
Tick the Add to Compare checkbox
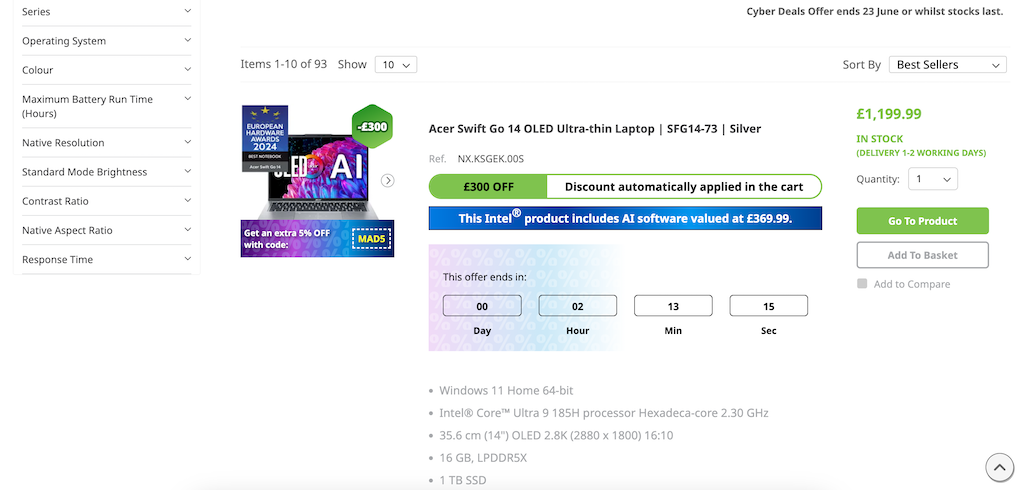coord(862,284)
